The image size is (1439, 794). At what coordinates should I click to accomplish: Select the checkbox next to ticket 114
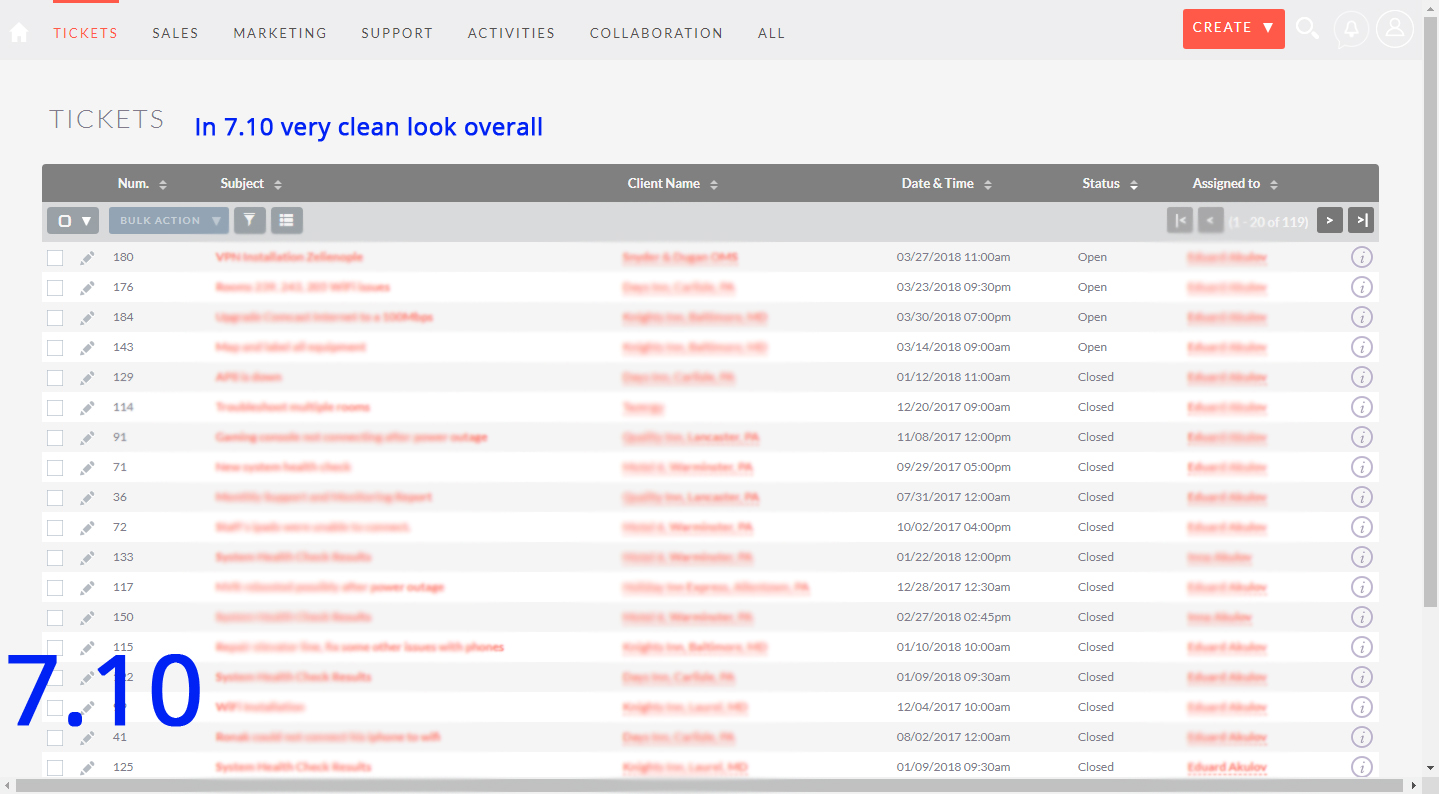pos(55,407)
